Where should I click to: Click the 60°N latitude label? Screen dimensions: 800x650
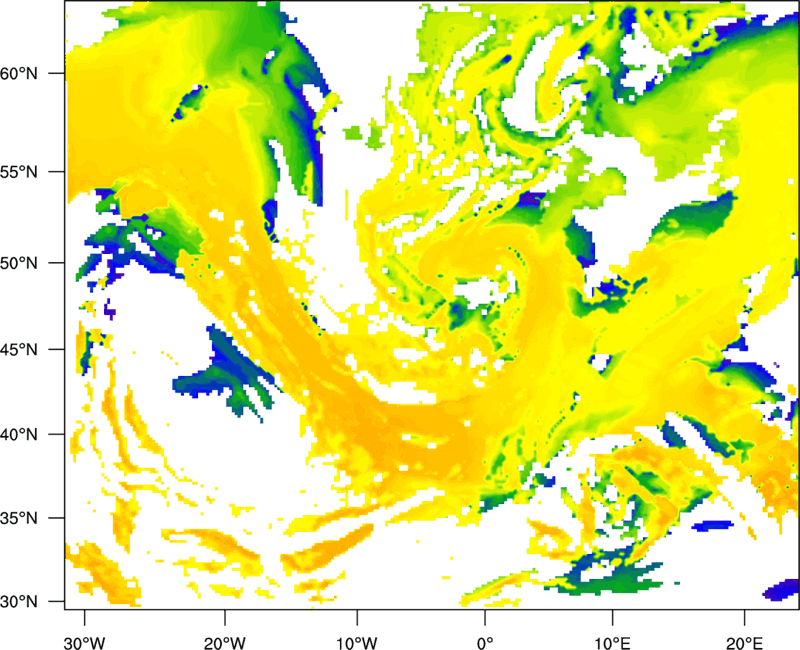19,73
